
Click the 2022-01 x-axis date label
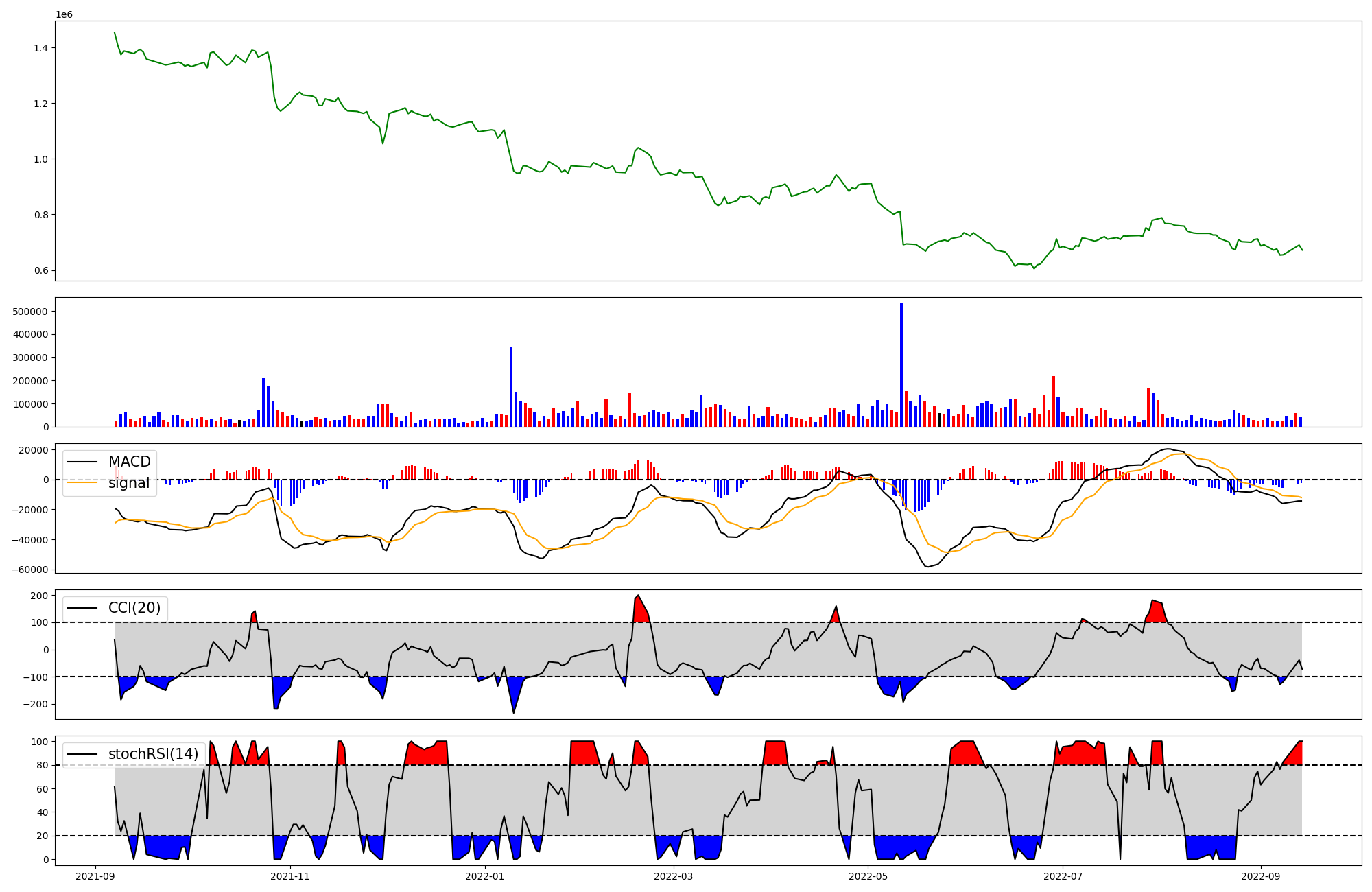click(486, 876)
